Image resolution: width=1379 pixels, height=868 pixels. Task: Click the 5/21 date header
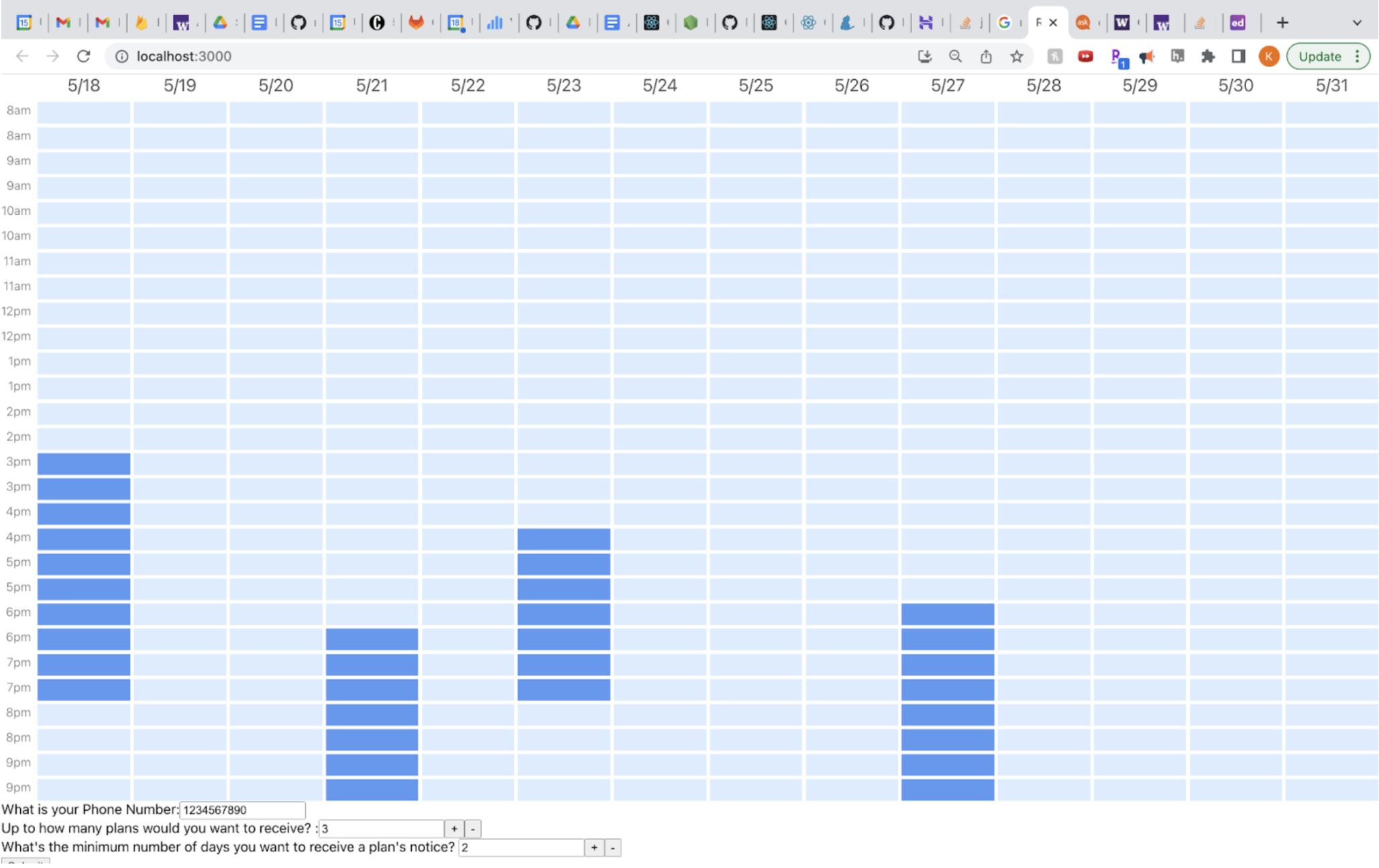point(372,85)
